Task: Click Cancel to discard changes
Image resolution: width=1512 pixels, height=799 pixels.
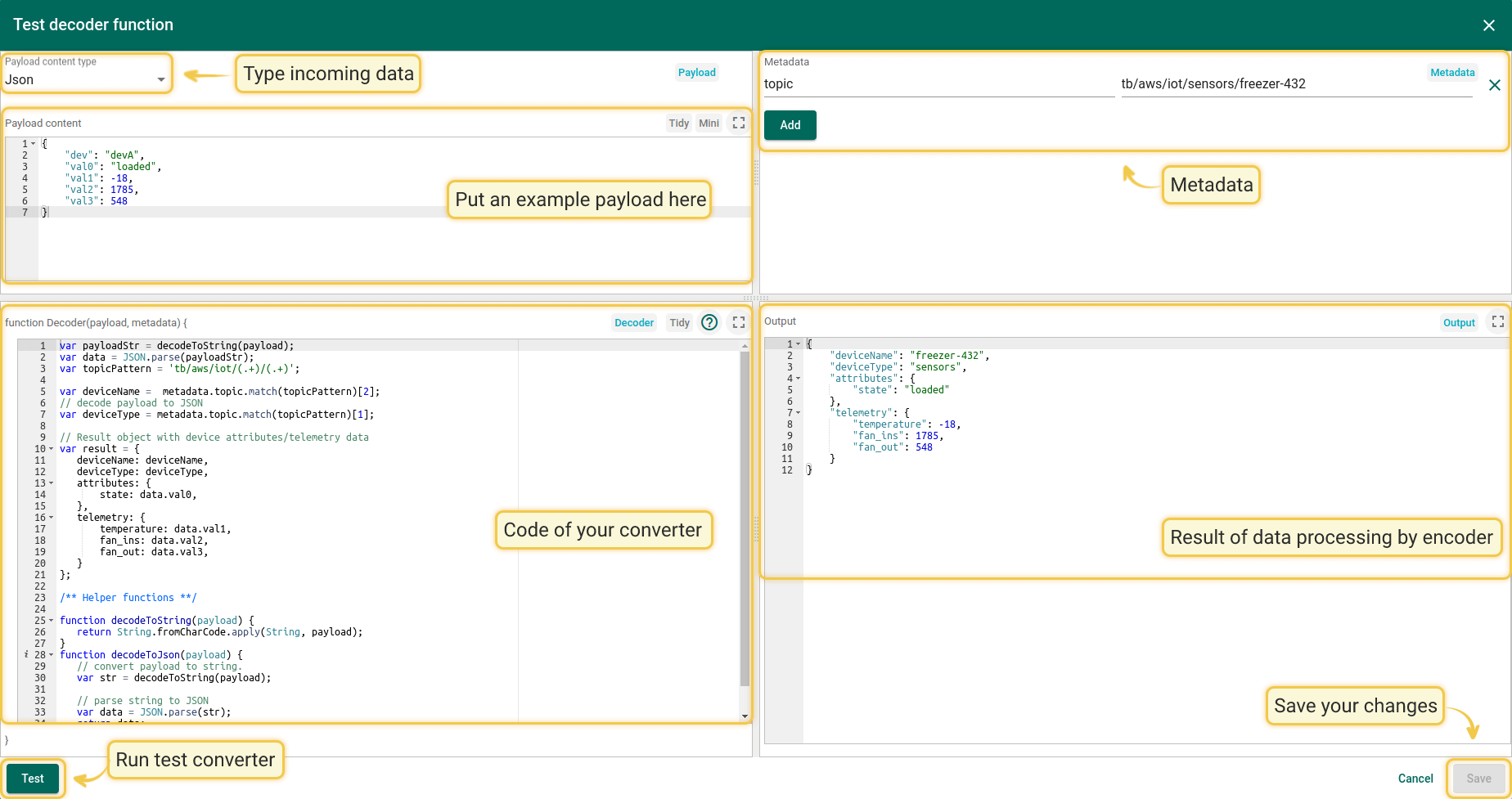Action: (1415, 779)
